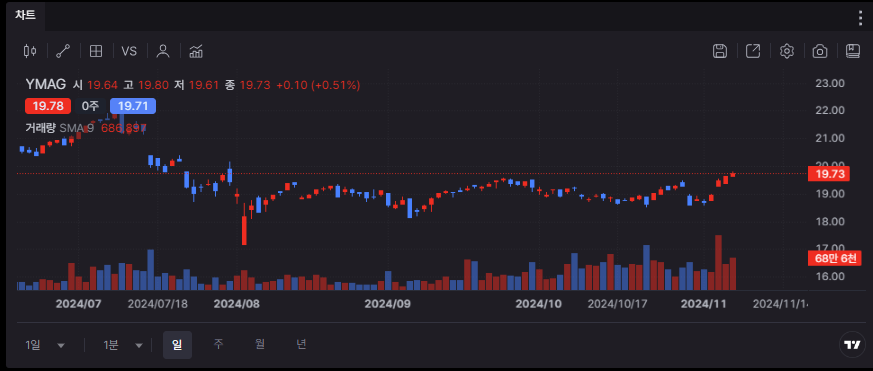The image size is (873, 371).
Task: Click the 거래량 SMA 9 indicator label
Action: (x=60, y=128)
